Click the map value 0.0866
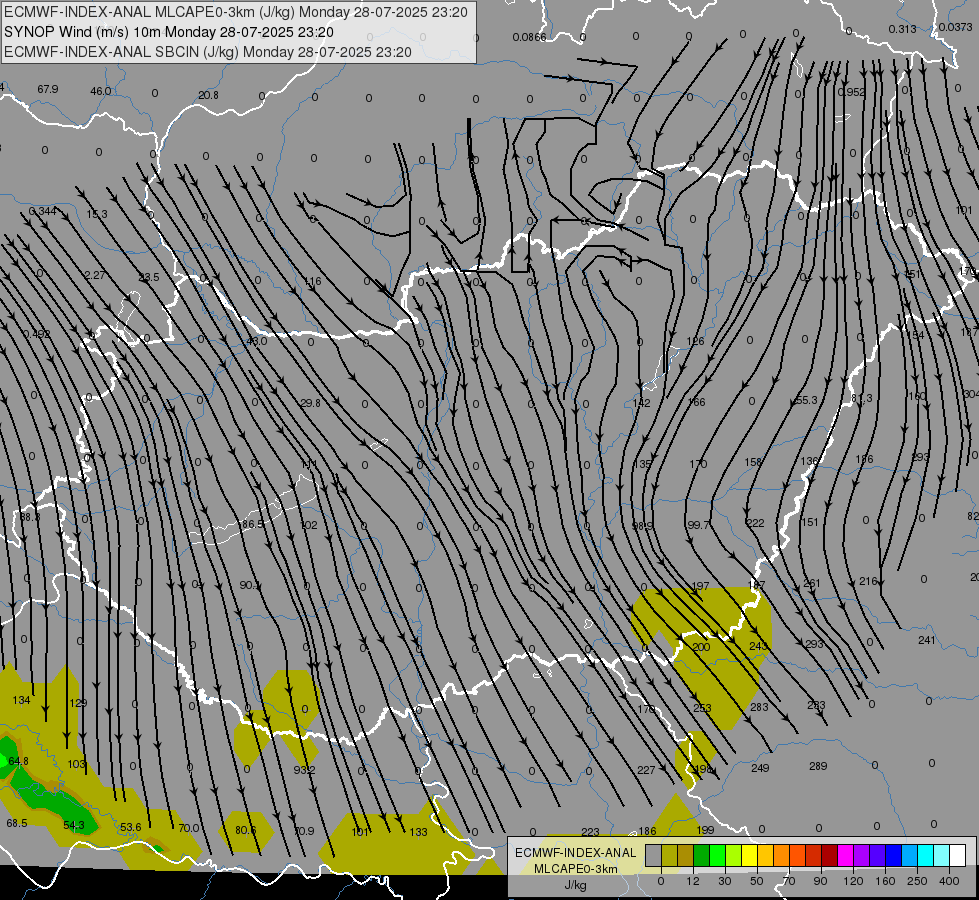Viewport: 979px width, 900px height. click(x=529, y=37)
